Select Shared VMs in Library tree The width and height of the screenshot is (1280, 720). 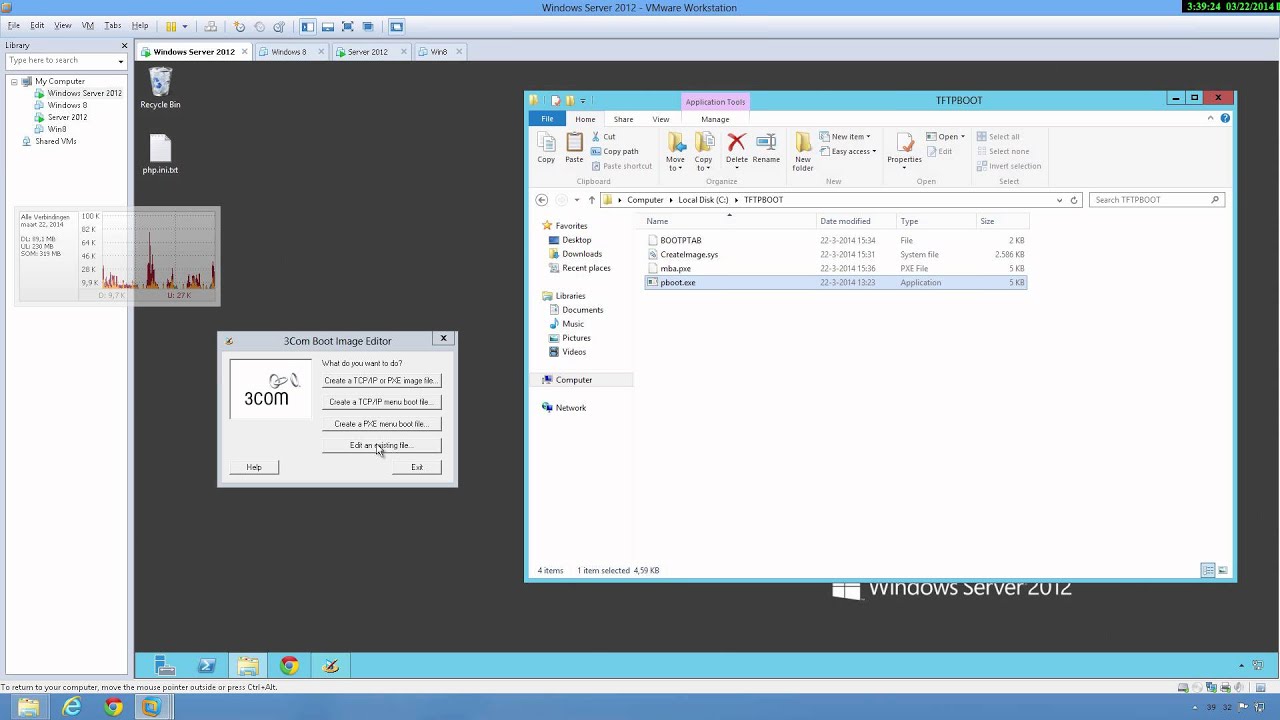coord(55,141)
